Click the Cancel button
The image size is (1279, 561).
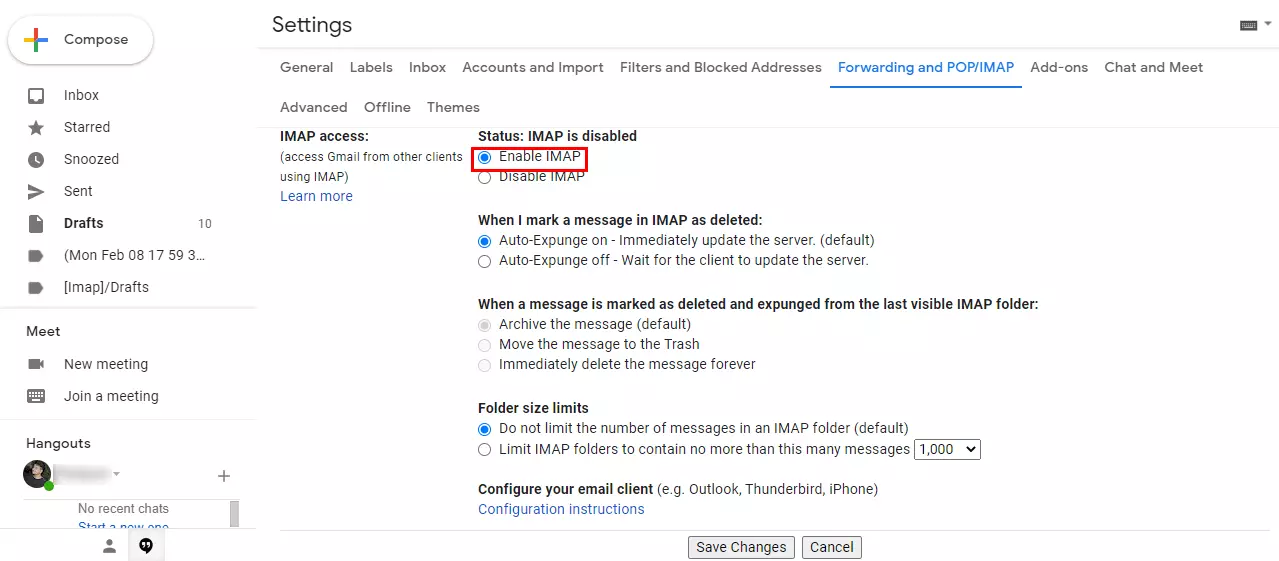tap(832, 547)
